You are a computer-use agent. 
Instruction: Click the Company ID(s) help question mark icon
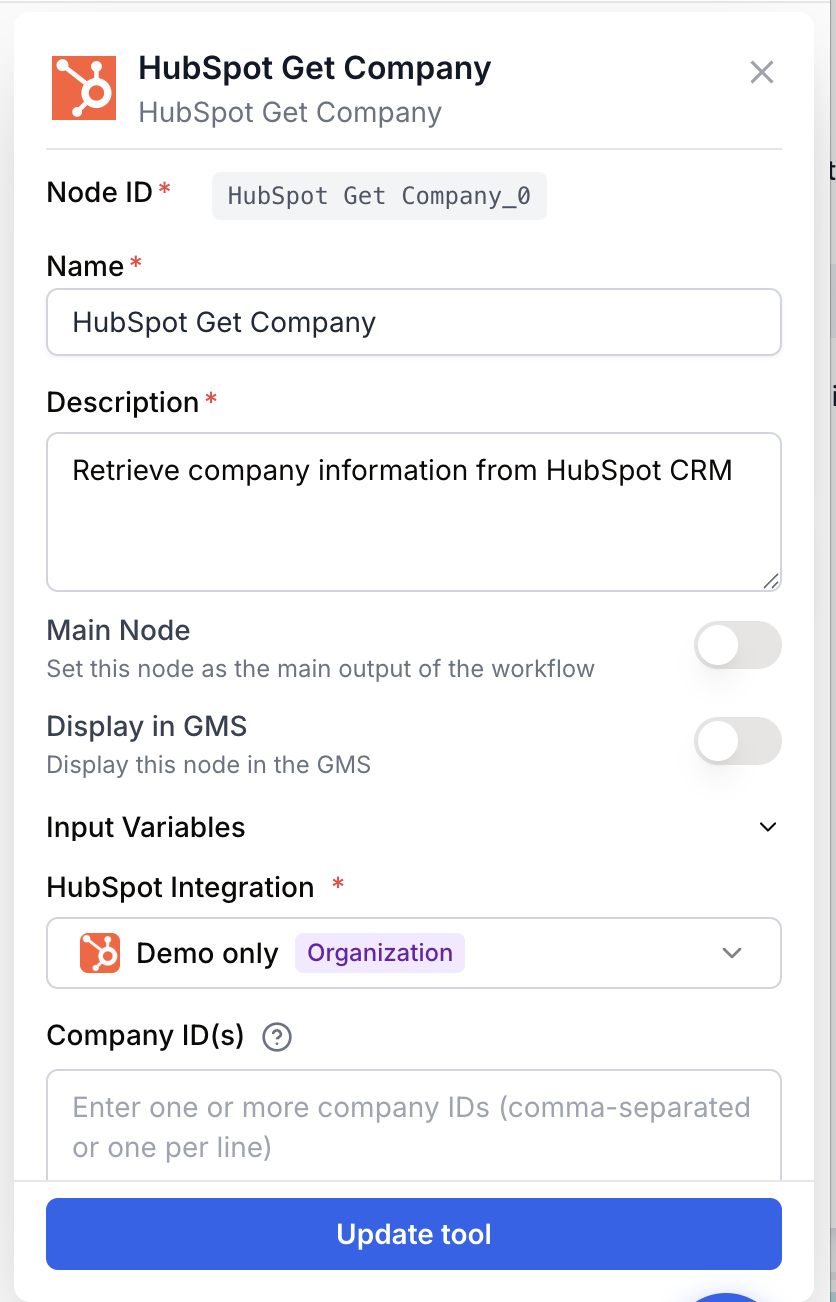[276, 1038]
